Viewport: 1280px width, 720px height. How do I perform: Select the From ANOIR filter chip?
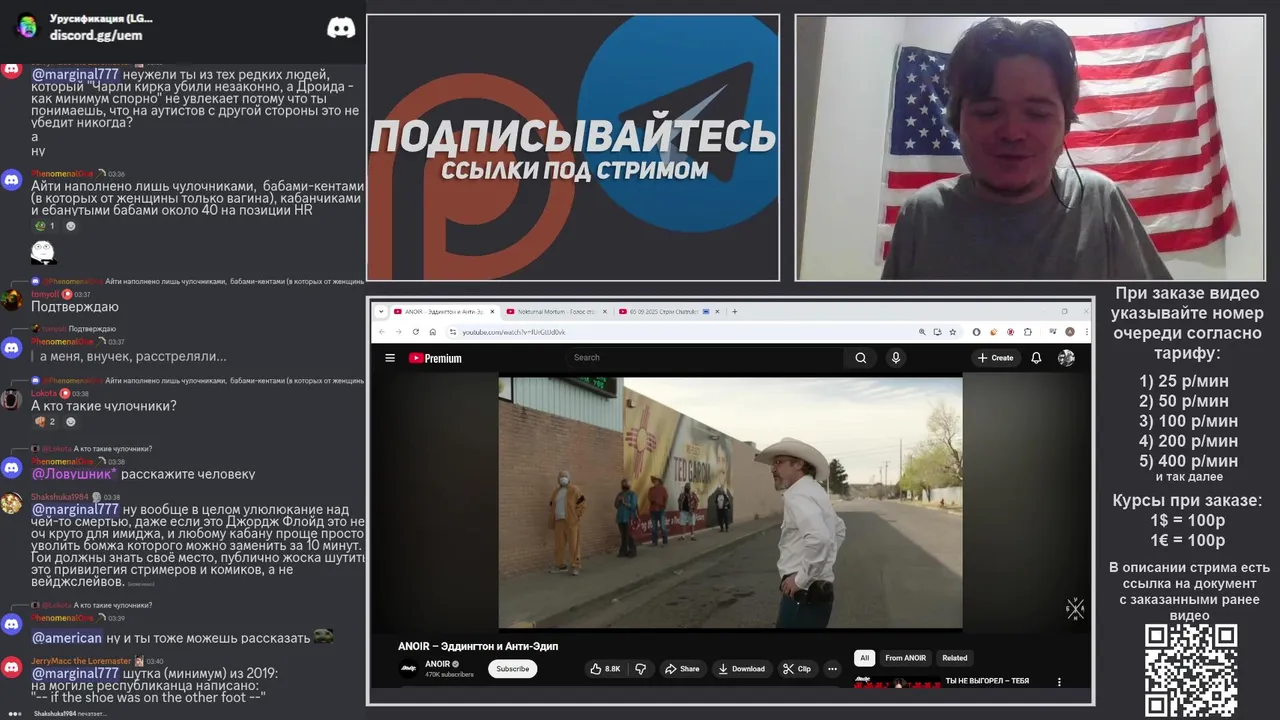pos(905,658)
